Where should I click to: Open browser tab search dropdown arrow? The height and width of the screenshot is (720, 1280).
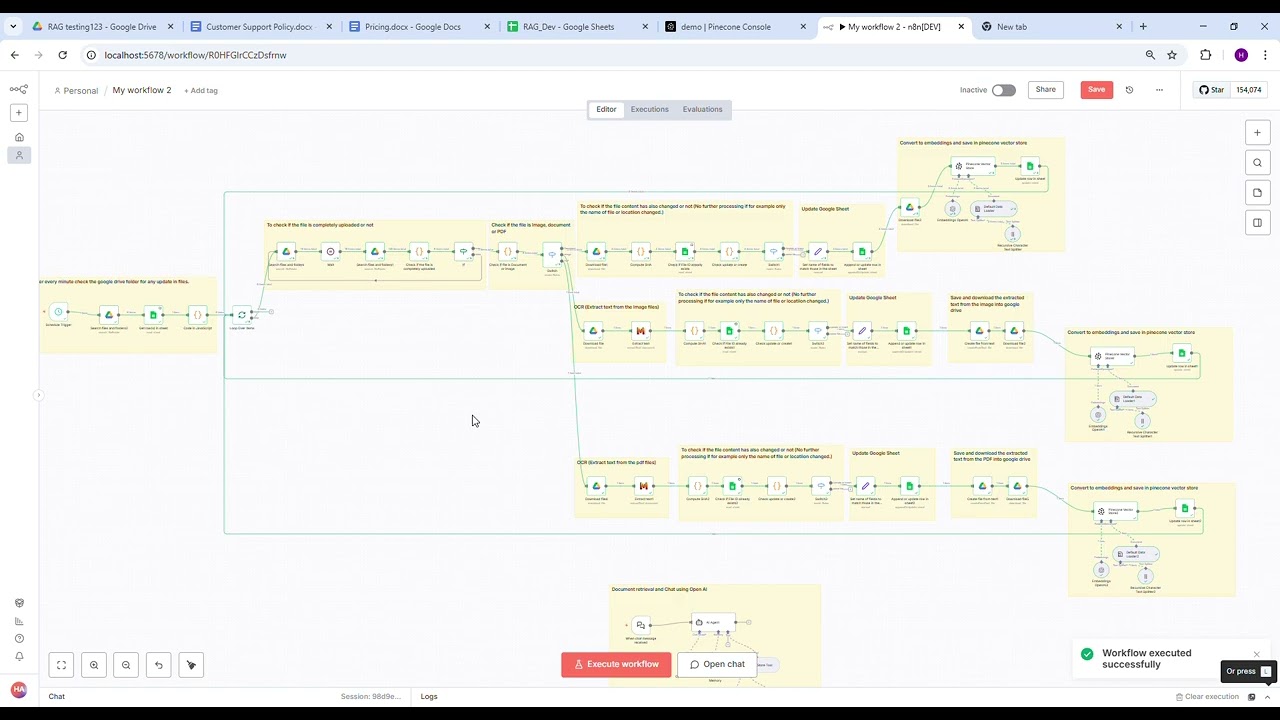(x=13, y=27)
